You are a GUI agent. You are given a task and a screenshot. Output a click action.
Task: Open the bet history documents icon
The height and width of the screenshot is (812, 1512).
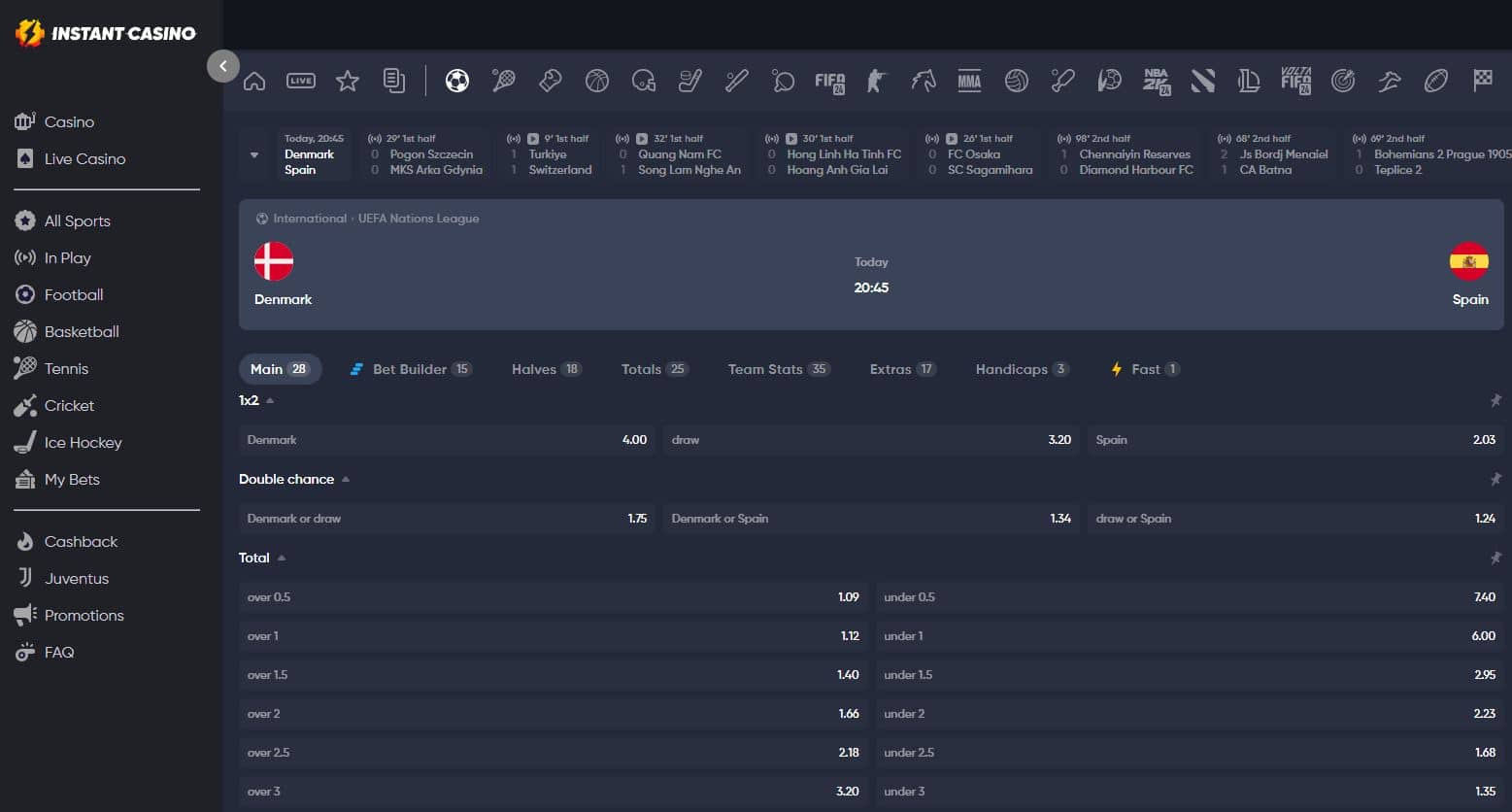[x=394, y=81]
